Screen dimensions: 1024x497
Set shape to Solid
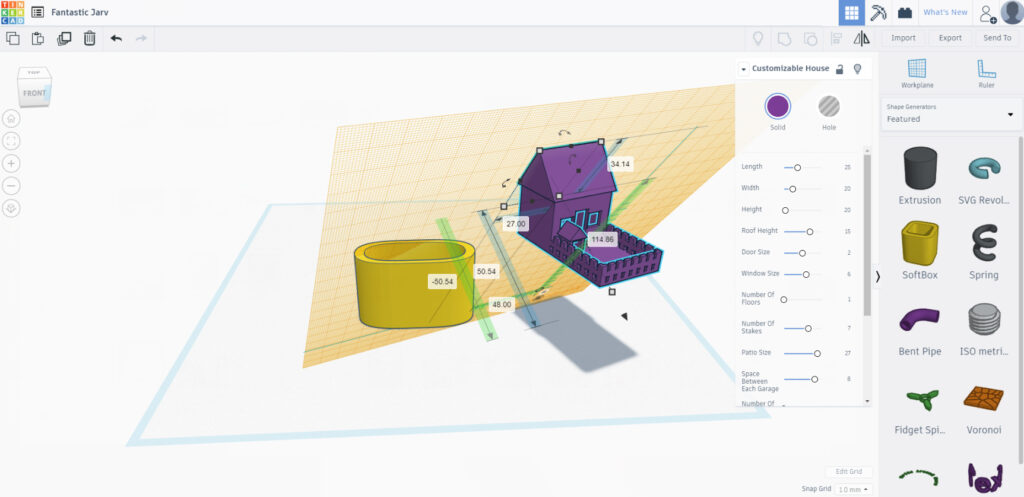[777, 106]
